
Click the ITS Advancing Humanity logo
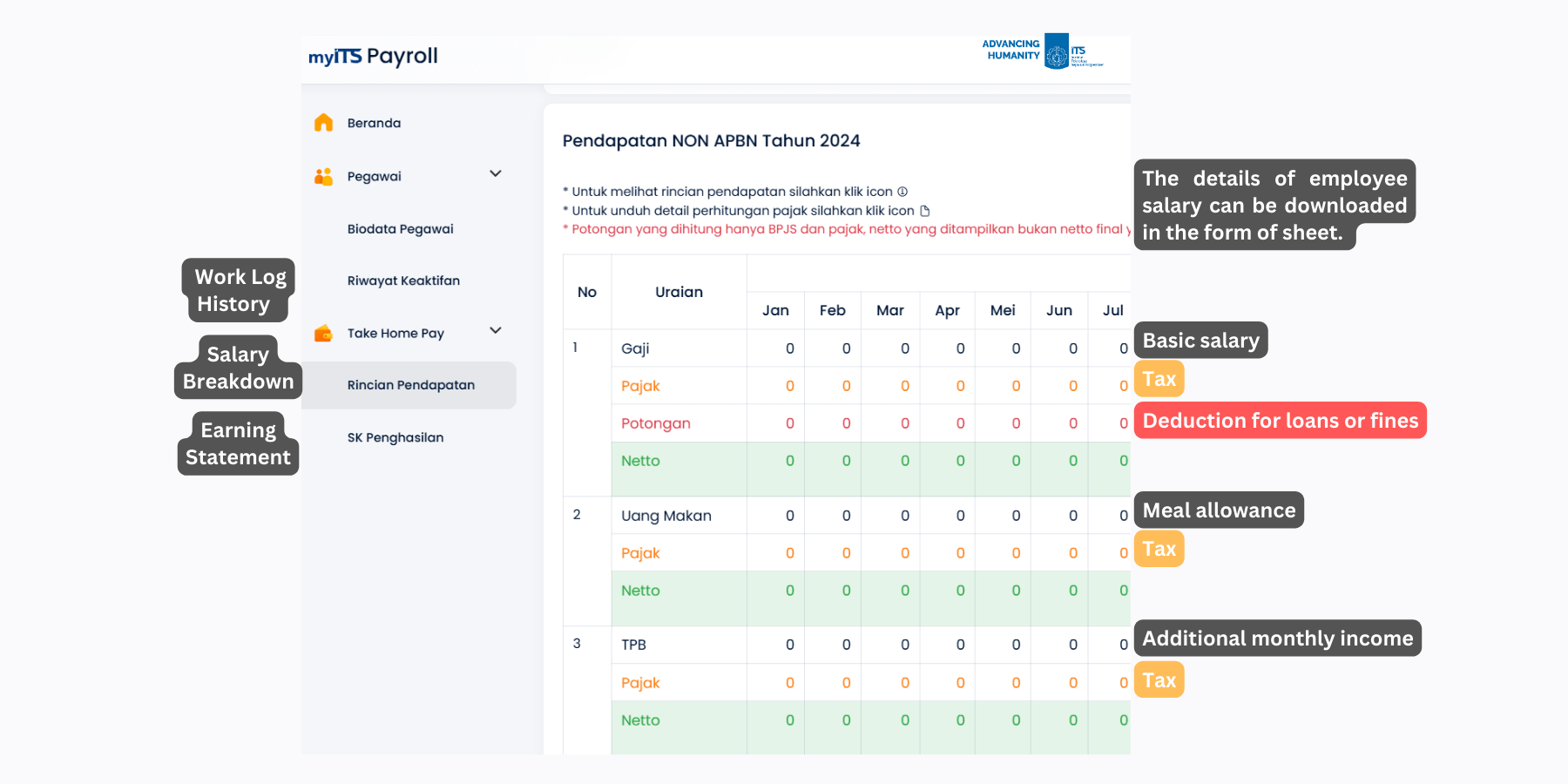tap(1042, 51)
